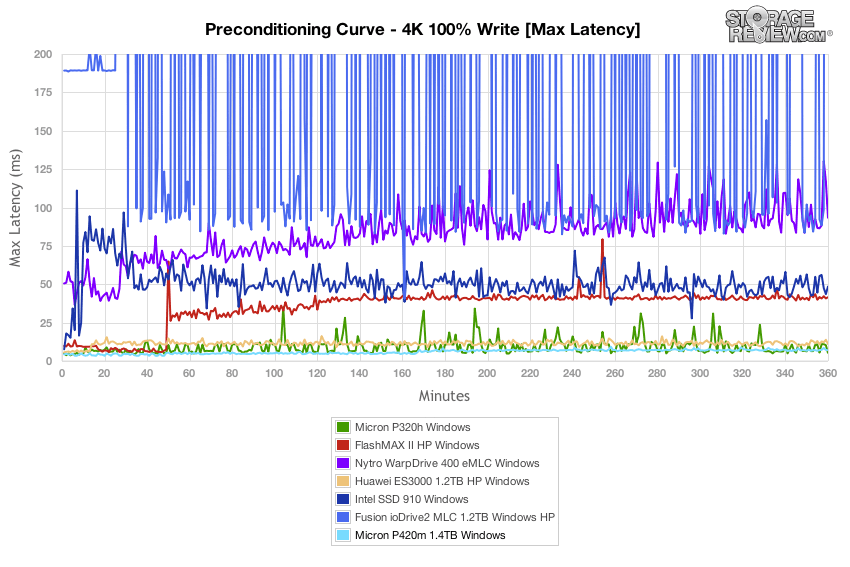Click the x-axis label 360
Image resolution: width=850 pixels, height=567 pixels.
(x=828, y=373)
